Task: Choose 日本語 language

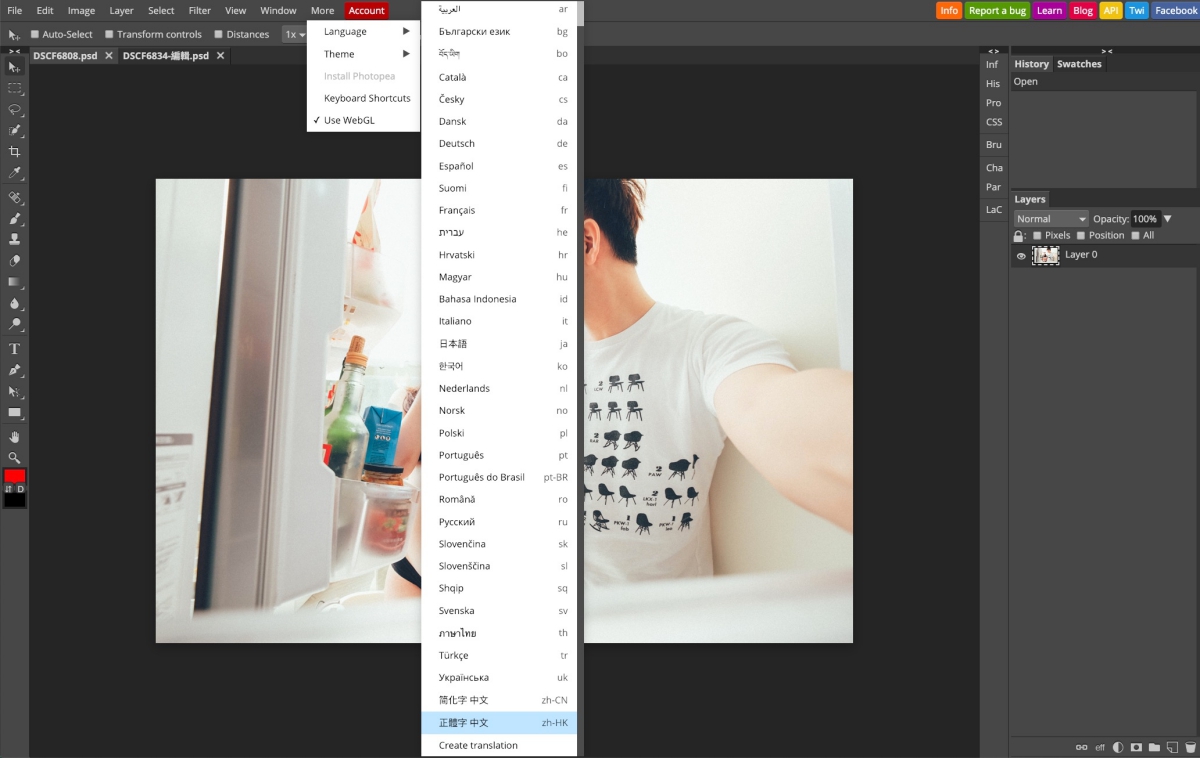Action: [x=499, y=343]
